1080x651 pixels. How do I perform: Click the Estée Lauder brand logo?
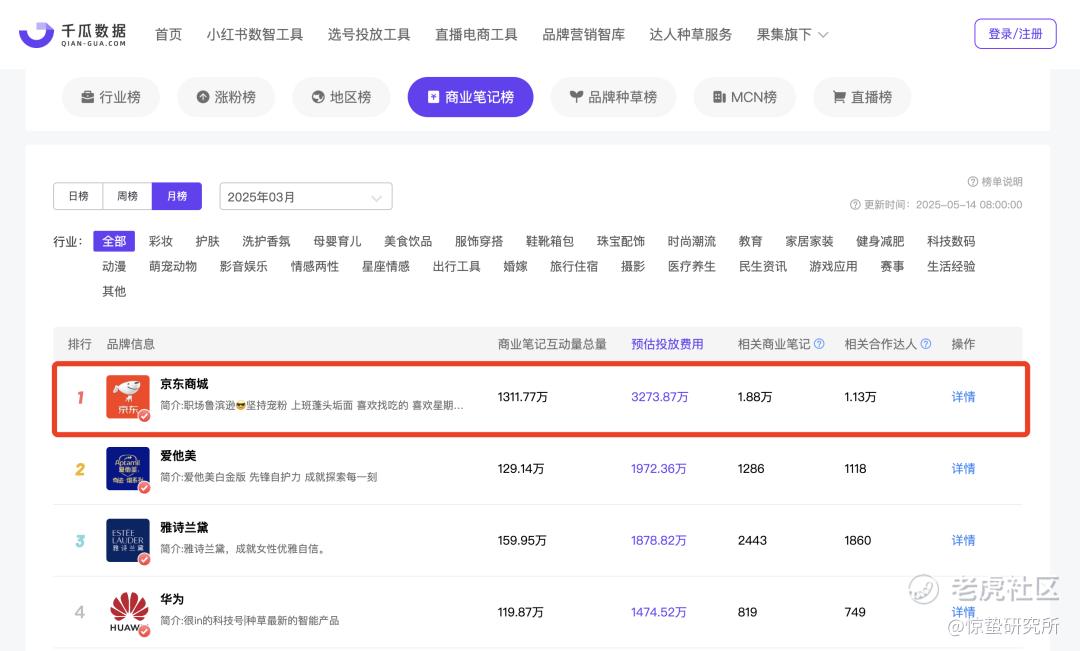[x=128, y=540]
